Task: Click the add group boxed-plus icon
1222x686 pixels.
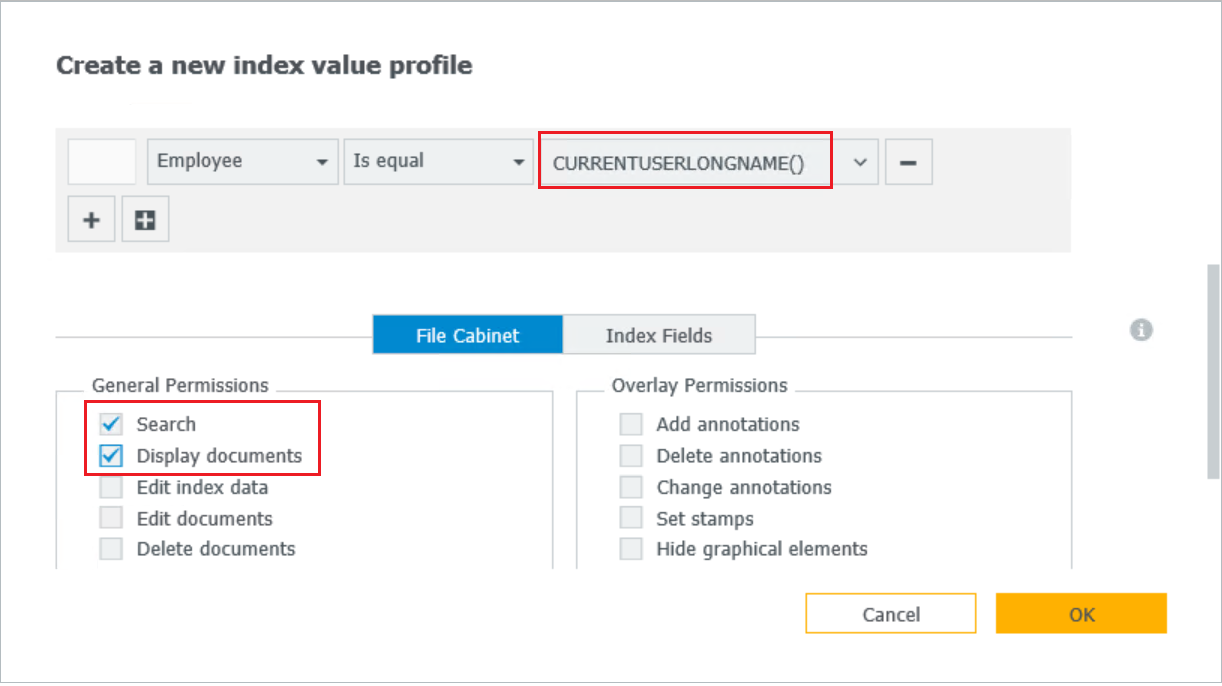Action: pos(145,220)
